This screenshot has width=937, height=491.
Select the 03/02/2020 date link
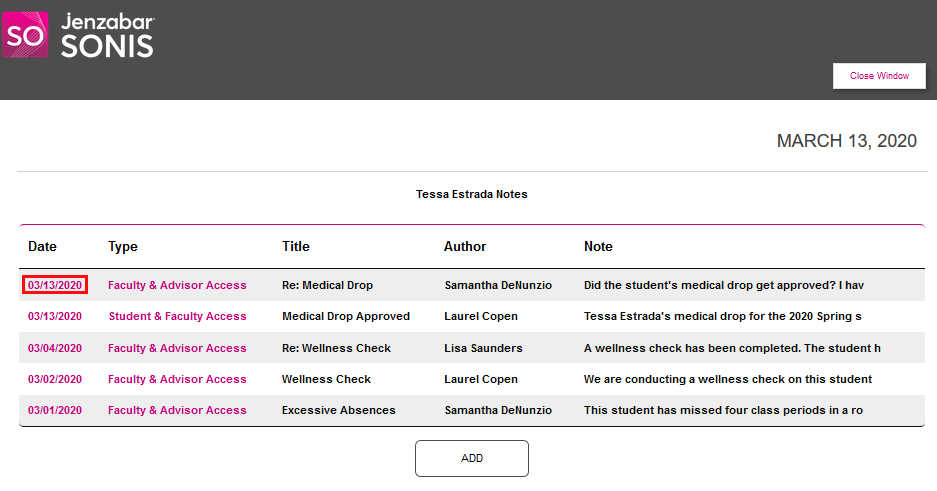[55, 379]
